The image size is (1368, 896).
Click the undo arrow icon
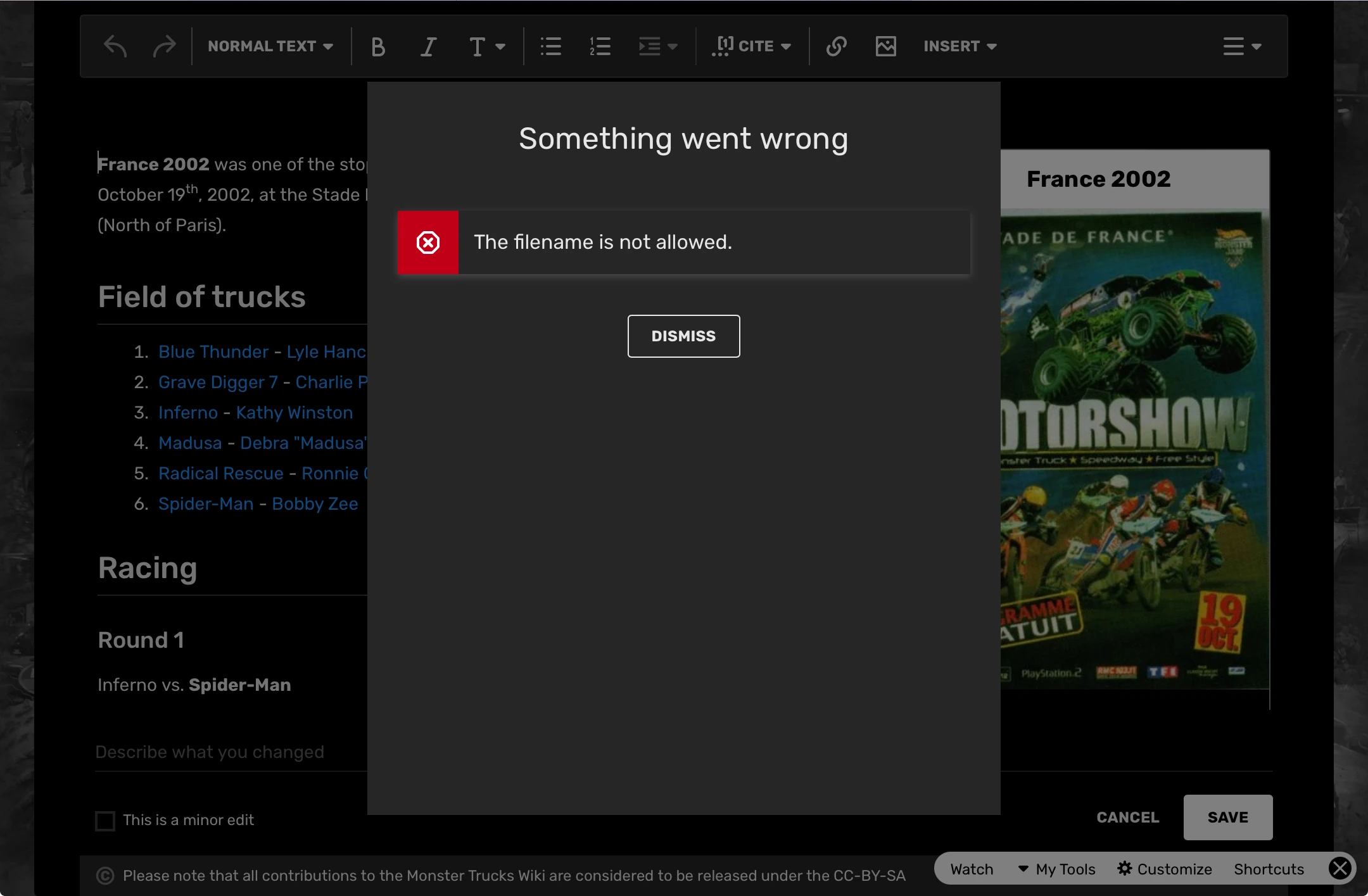click(x=115, y=46)
